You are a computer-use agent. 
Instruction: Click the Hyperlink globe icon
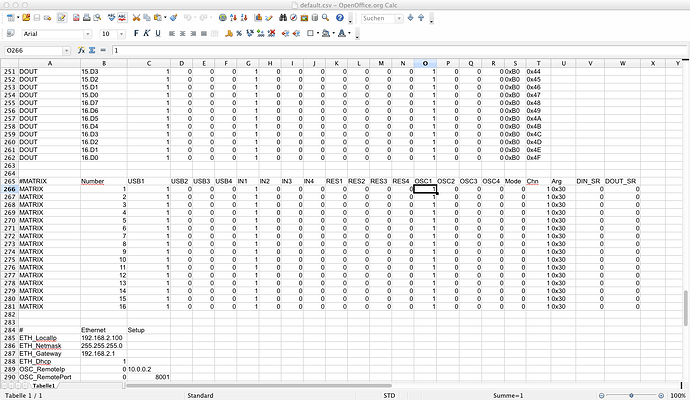(x=223, y=18)
